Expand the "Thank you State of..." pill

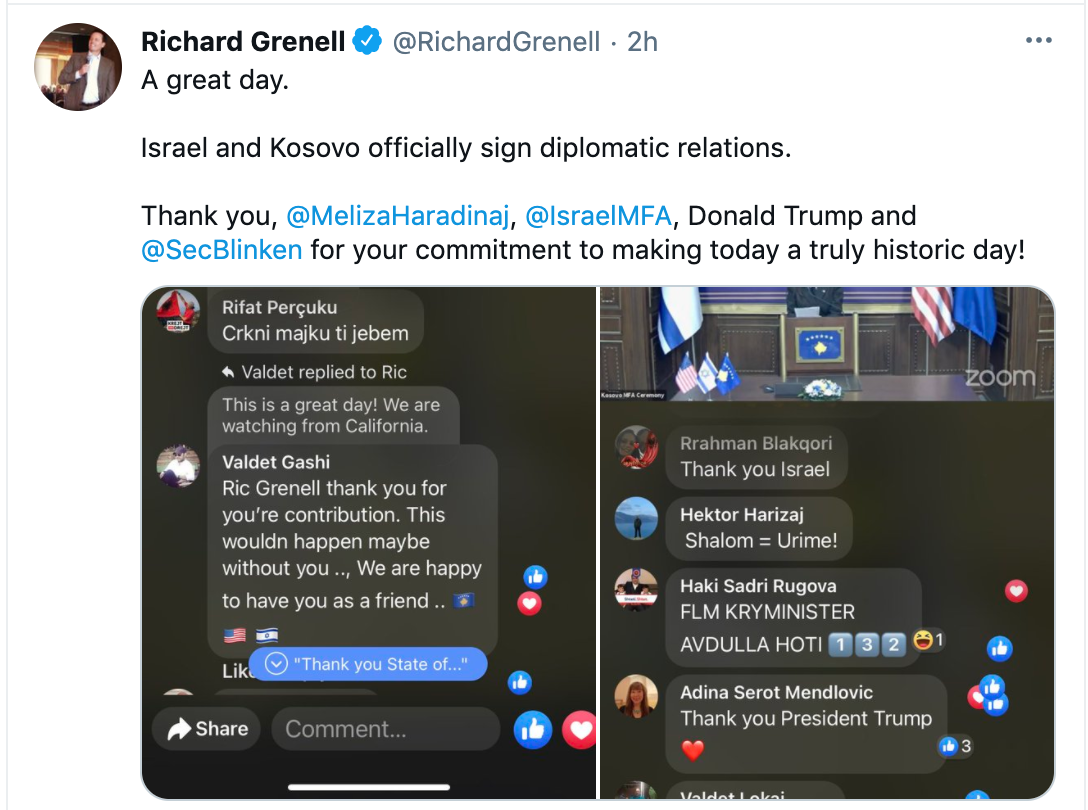click(x=368, y=664)
